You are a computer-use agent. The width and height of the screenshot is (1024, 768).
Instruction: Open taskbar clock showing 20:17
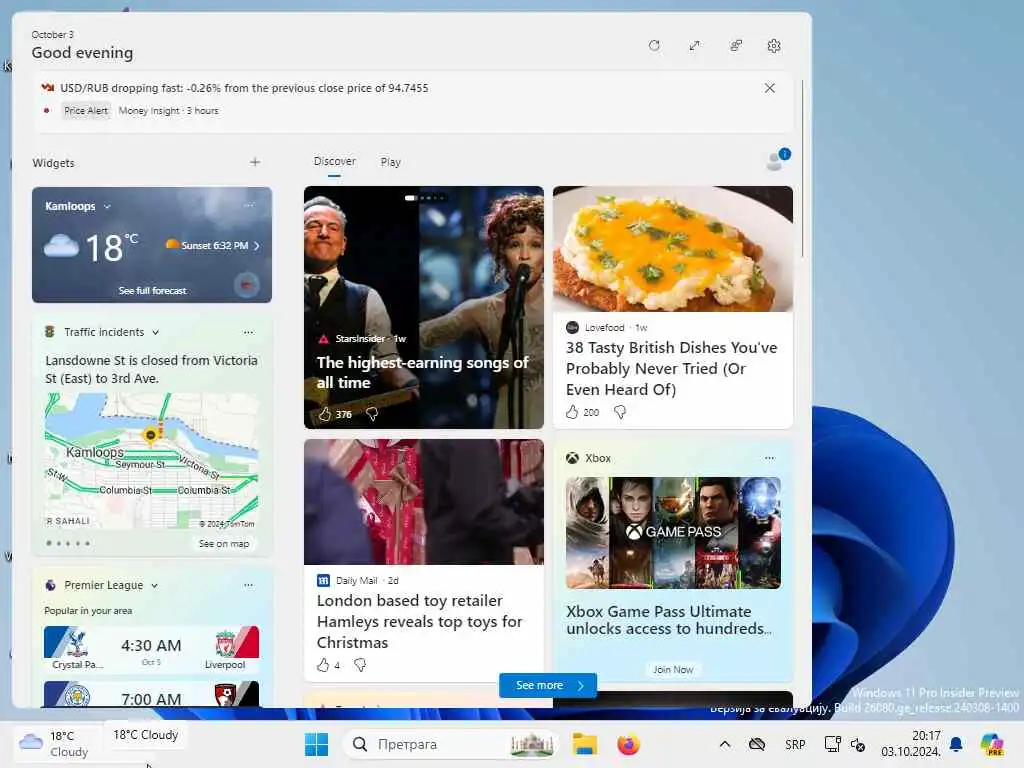(x=911, y=744)
